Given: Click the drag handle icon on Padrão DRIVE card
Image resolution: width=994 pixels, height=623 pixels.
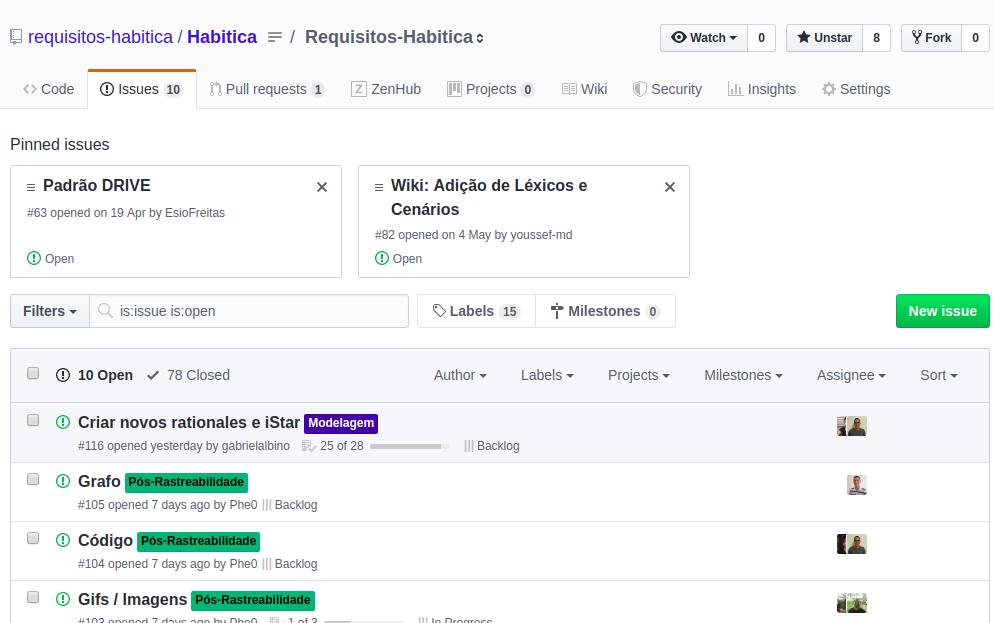Looking at the screenshot, I should coord(30,188).
